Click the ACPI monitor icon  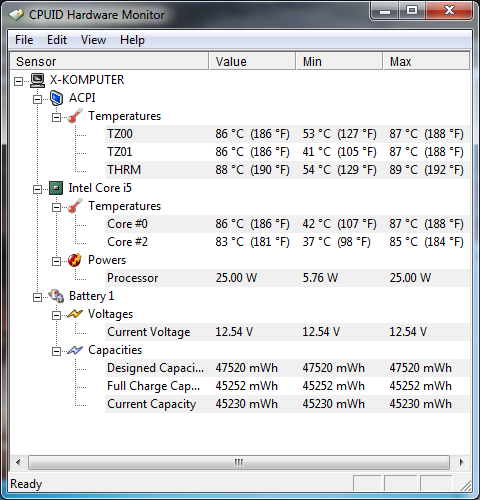point(56,98)
